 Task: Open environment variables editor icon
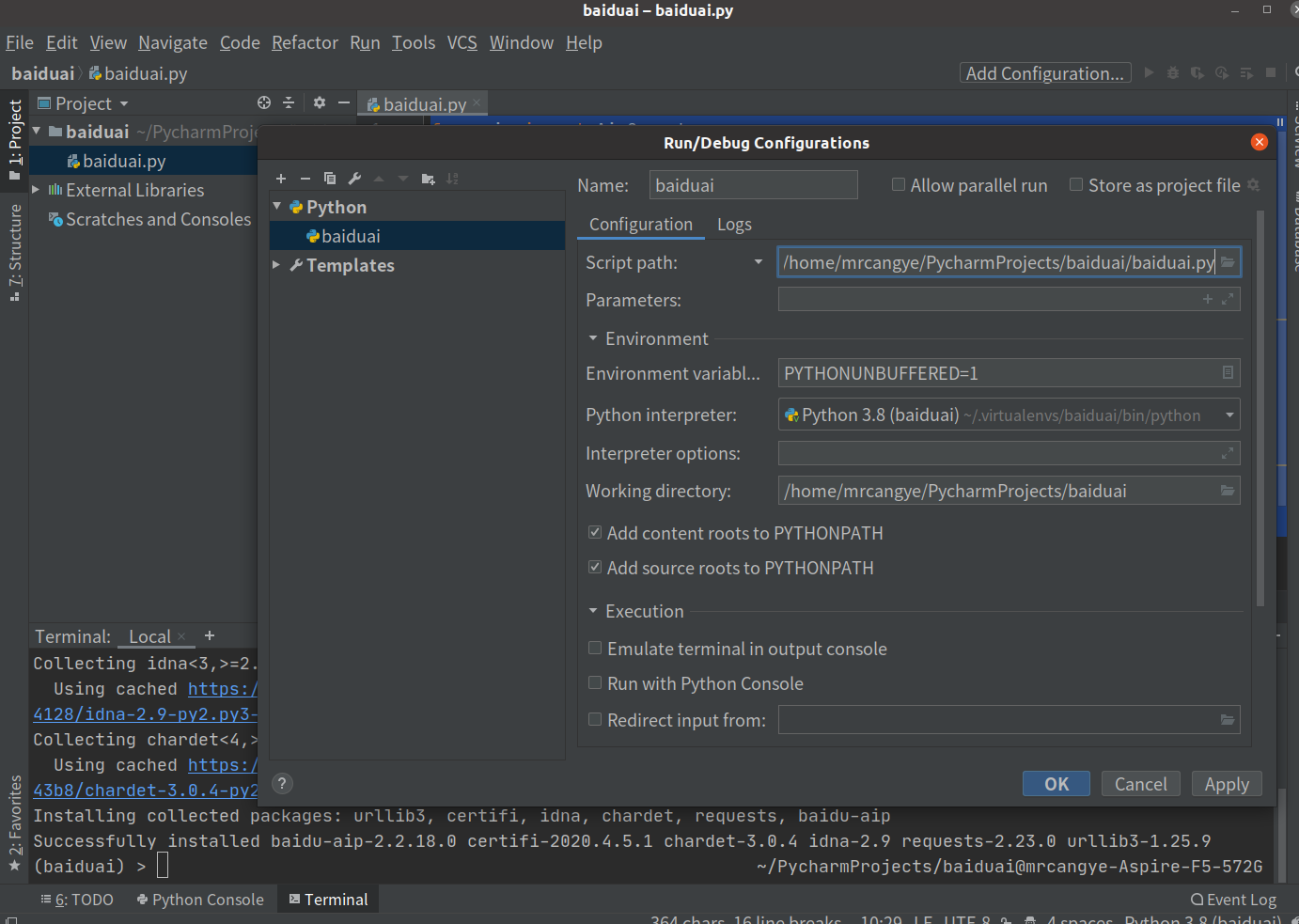pos(1228,373)
